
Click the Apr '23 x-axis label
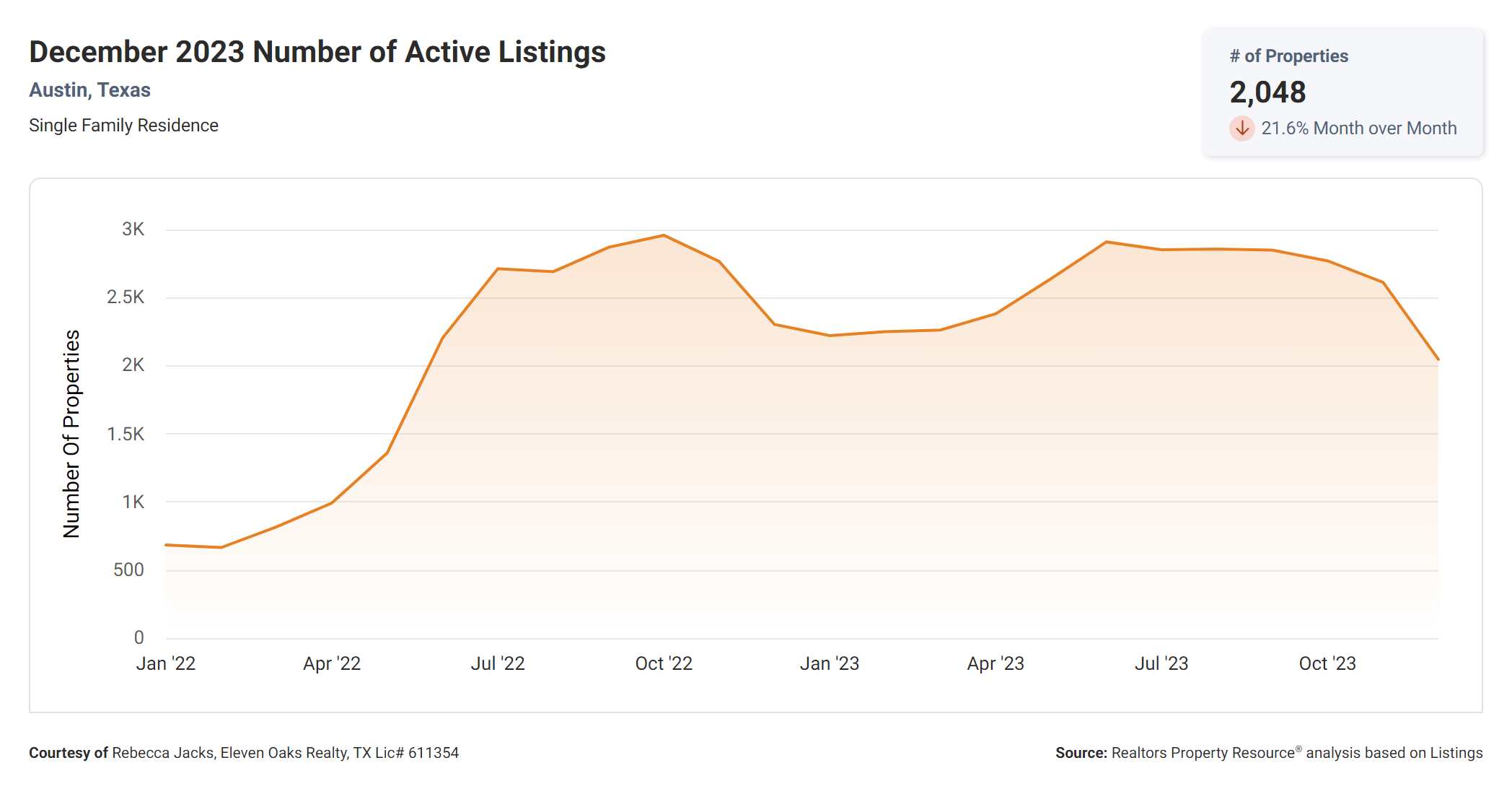(x=995, y=663)
